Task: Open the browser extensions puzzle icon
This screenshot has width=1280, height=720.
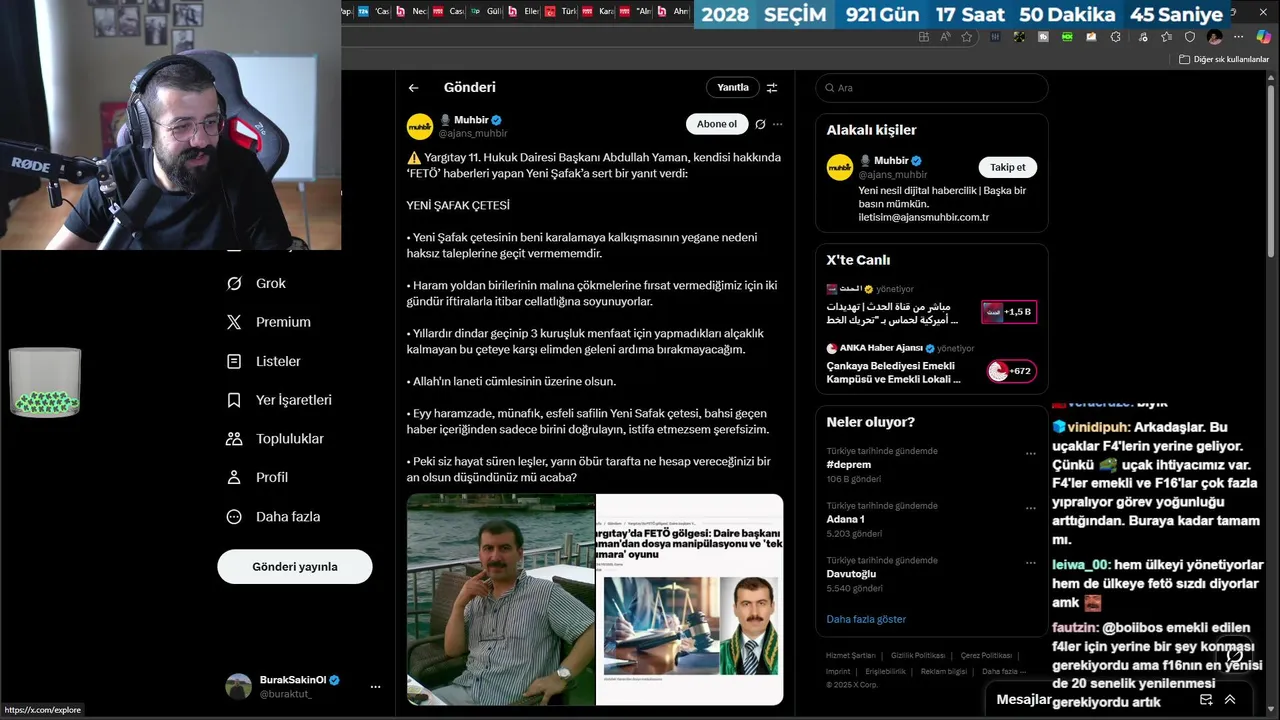Action: pyautogui.click(x=1115, y=37)
